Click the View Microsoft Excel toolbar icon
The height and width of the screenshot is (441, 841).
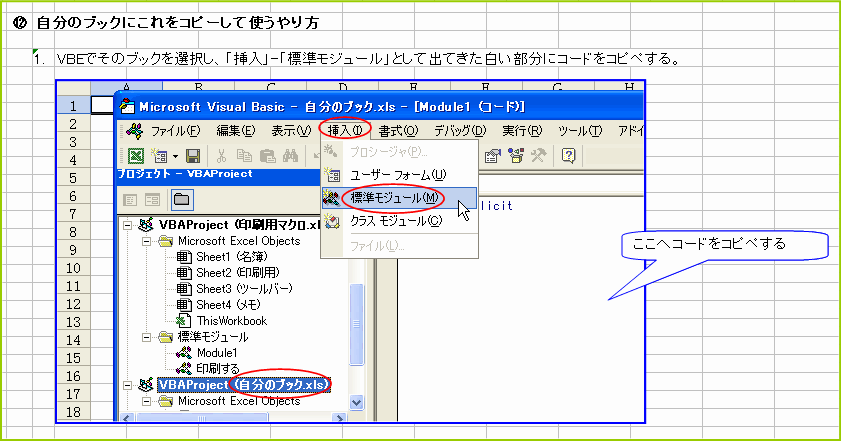(136, 156)
